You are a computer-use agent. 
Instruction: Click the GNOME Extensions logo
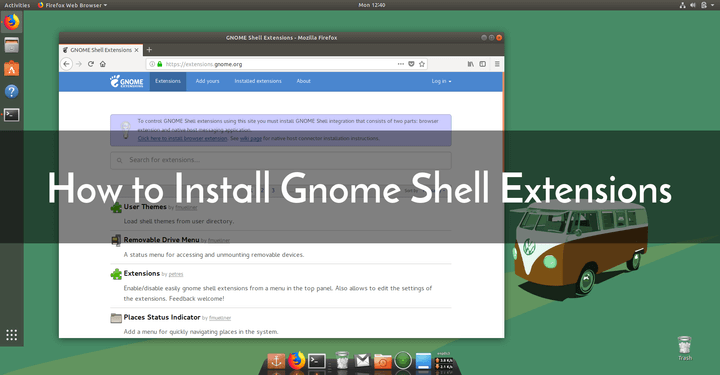pos(126,81)
